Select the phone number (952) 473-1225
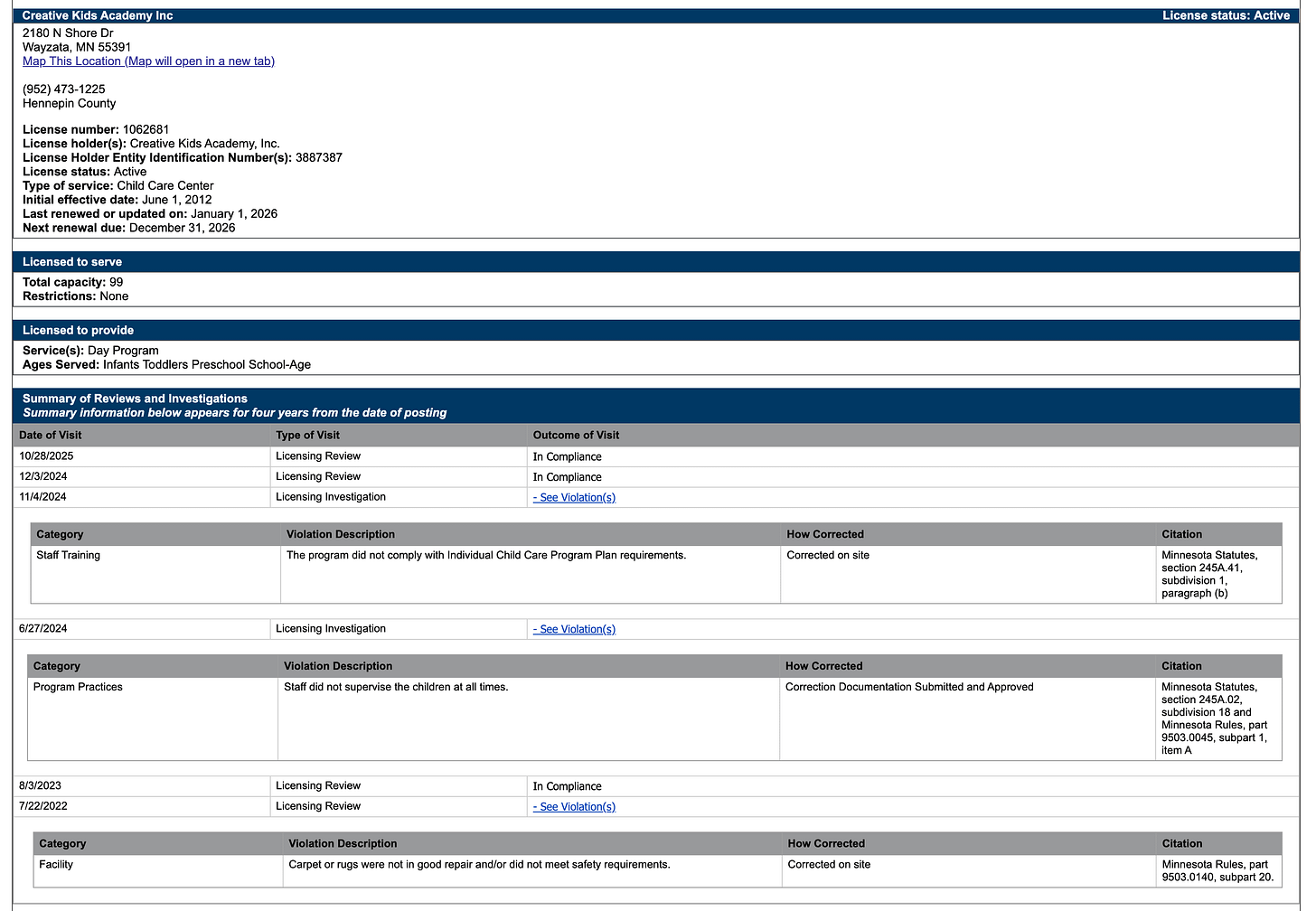Image resolution: width=1316 pixels, height=911 pixels. pyautogui.click(x=64, y=89)
